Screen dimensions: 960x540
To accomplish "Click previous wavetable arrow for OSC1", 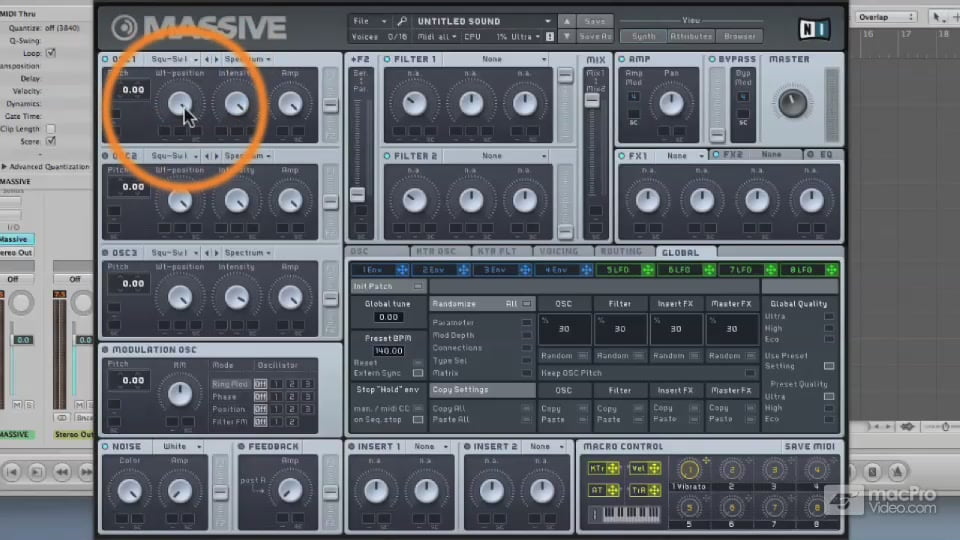I will 207,59.
